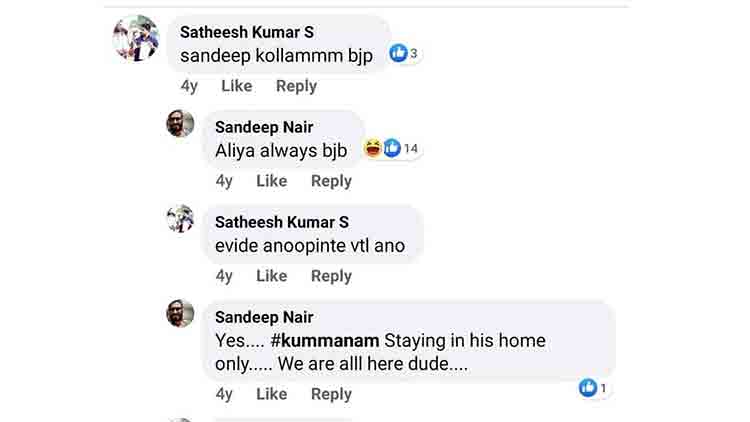This screenshot has height=422, width=750.
Task: Like the 'sandeep kollammm bjp' comment
Action: tap(236, 86)
